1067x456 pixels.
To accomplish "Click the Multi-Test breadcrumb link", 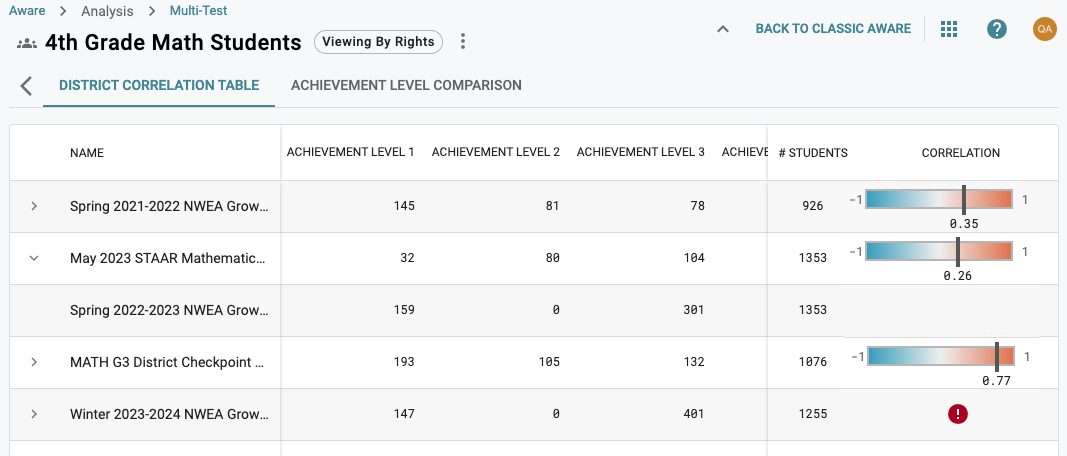I will (x=199, y=11).
